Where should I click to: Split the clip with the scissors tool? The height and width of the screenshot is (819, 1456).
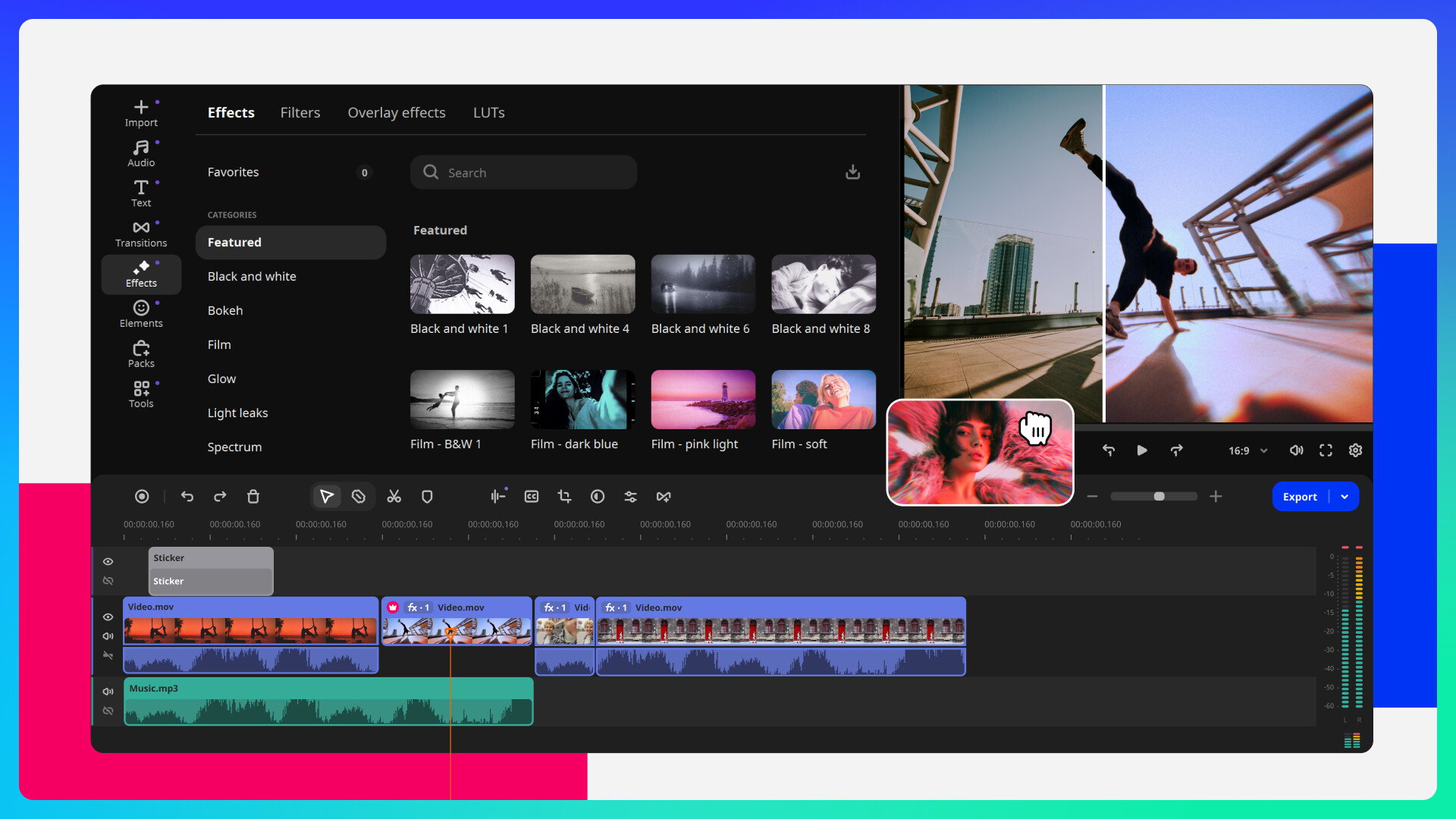394,497
